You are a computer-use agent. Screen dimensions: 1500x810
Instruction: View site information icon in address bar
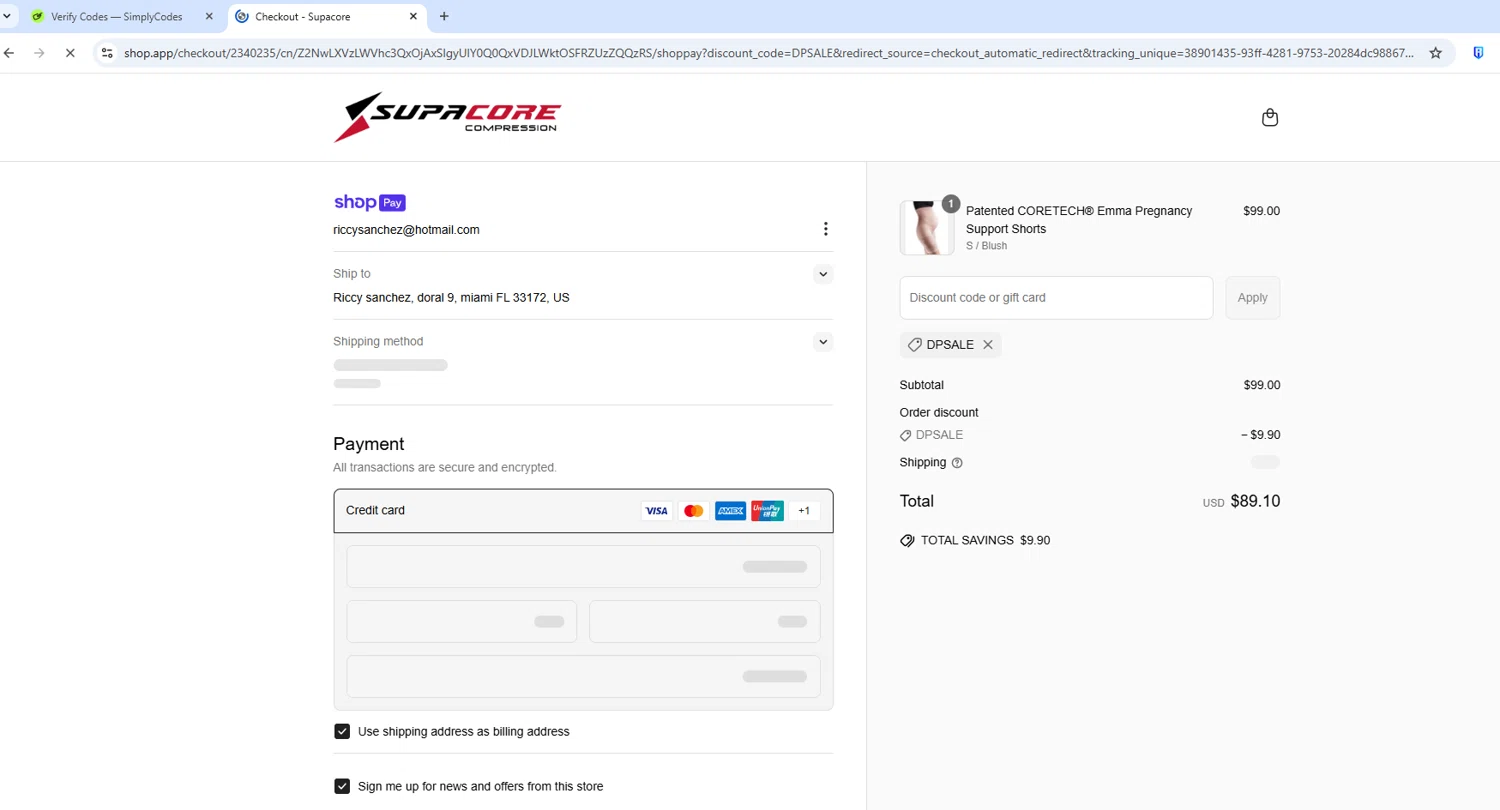(107, 53)
